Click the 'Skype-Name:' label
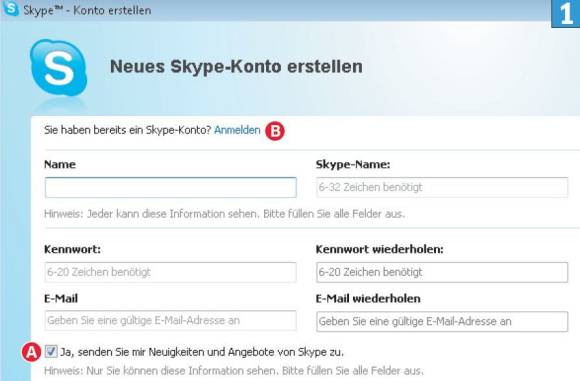This screenshot has height=381, width=580. coord(353,164)
